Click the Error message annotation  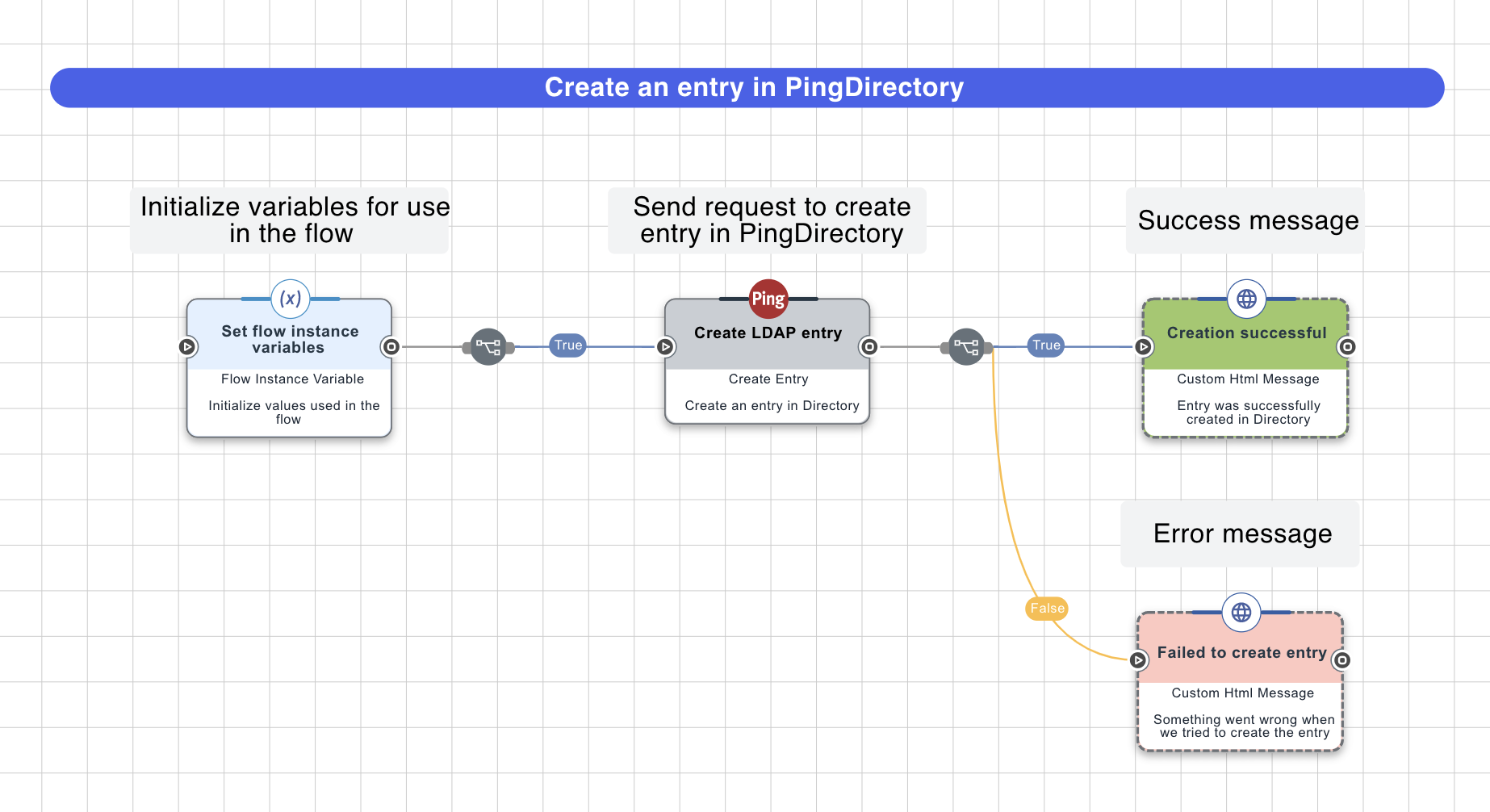point(1241,534)
